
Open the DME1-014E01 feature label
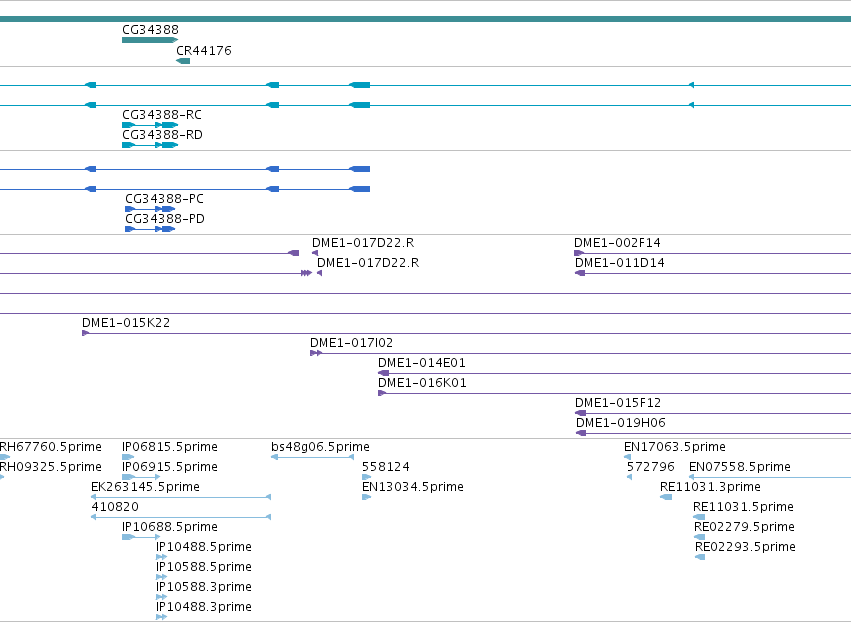pos(422,363)
